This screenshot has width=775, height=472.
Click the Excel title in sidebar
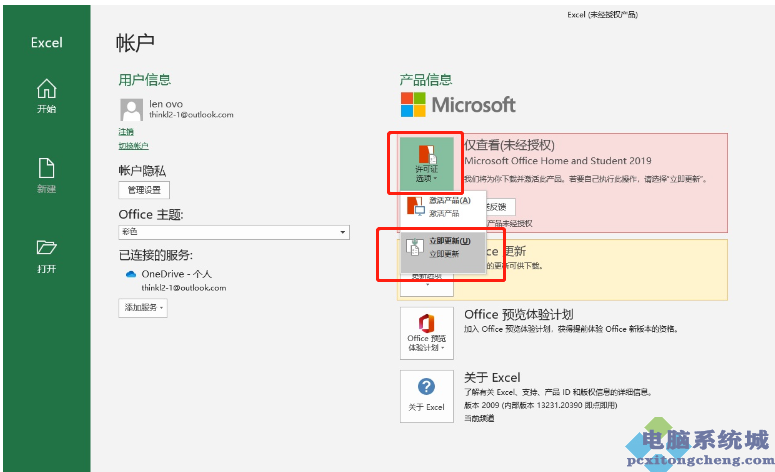click(x=46, y=43)
